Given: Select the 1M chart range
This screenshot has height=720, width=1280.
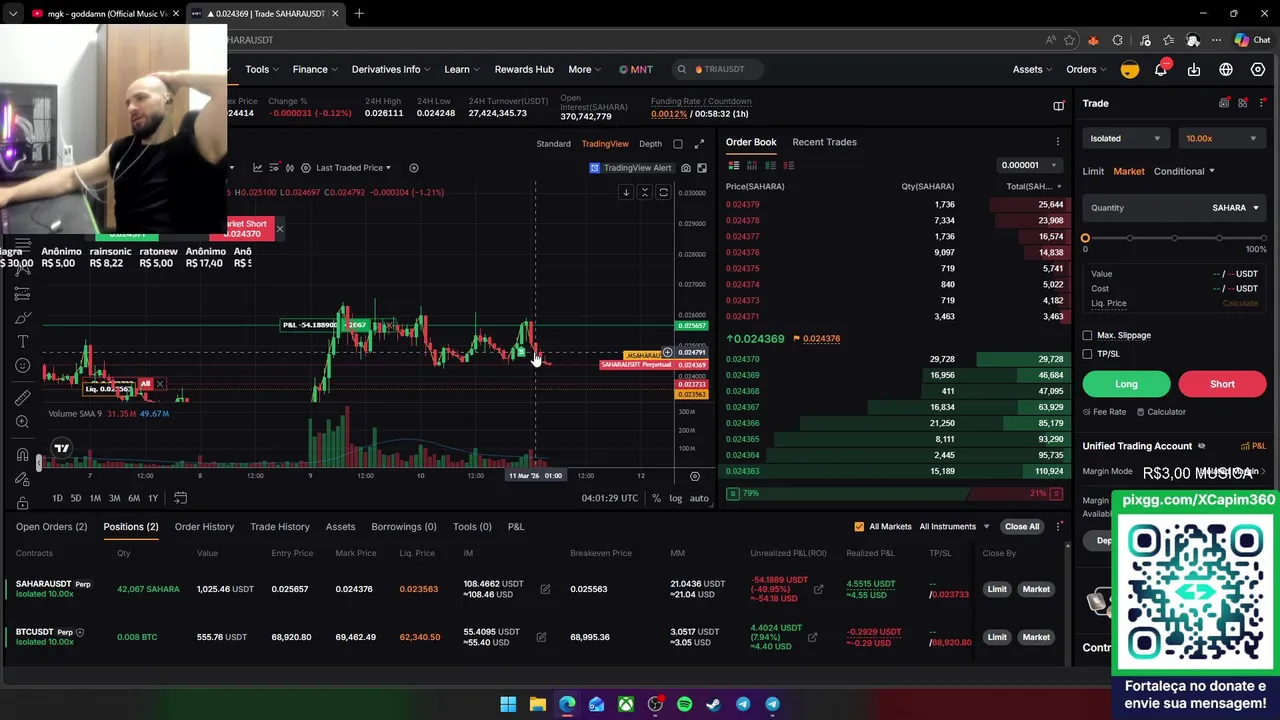Looking at the screenshot, I should coord(95,498).
